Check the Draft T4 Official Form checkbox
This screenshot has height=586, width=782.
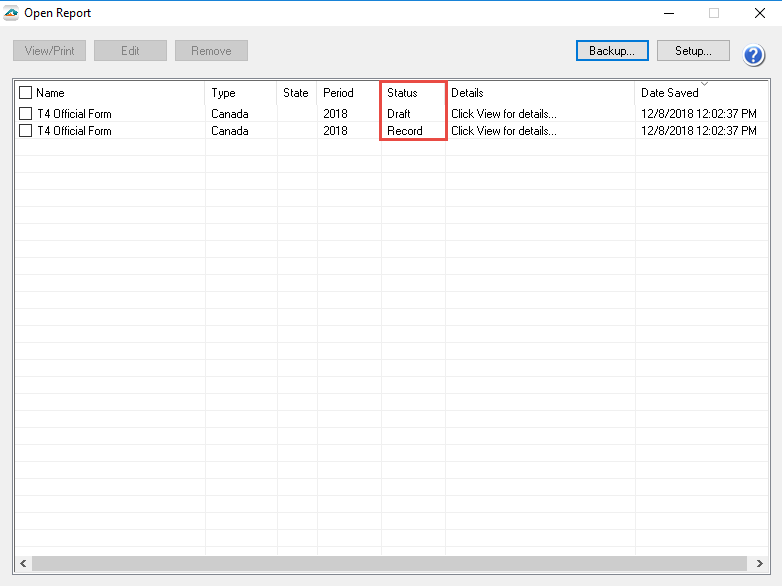pos(26,114)
